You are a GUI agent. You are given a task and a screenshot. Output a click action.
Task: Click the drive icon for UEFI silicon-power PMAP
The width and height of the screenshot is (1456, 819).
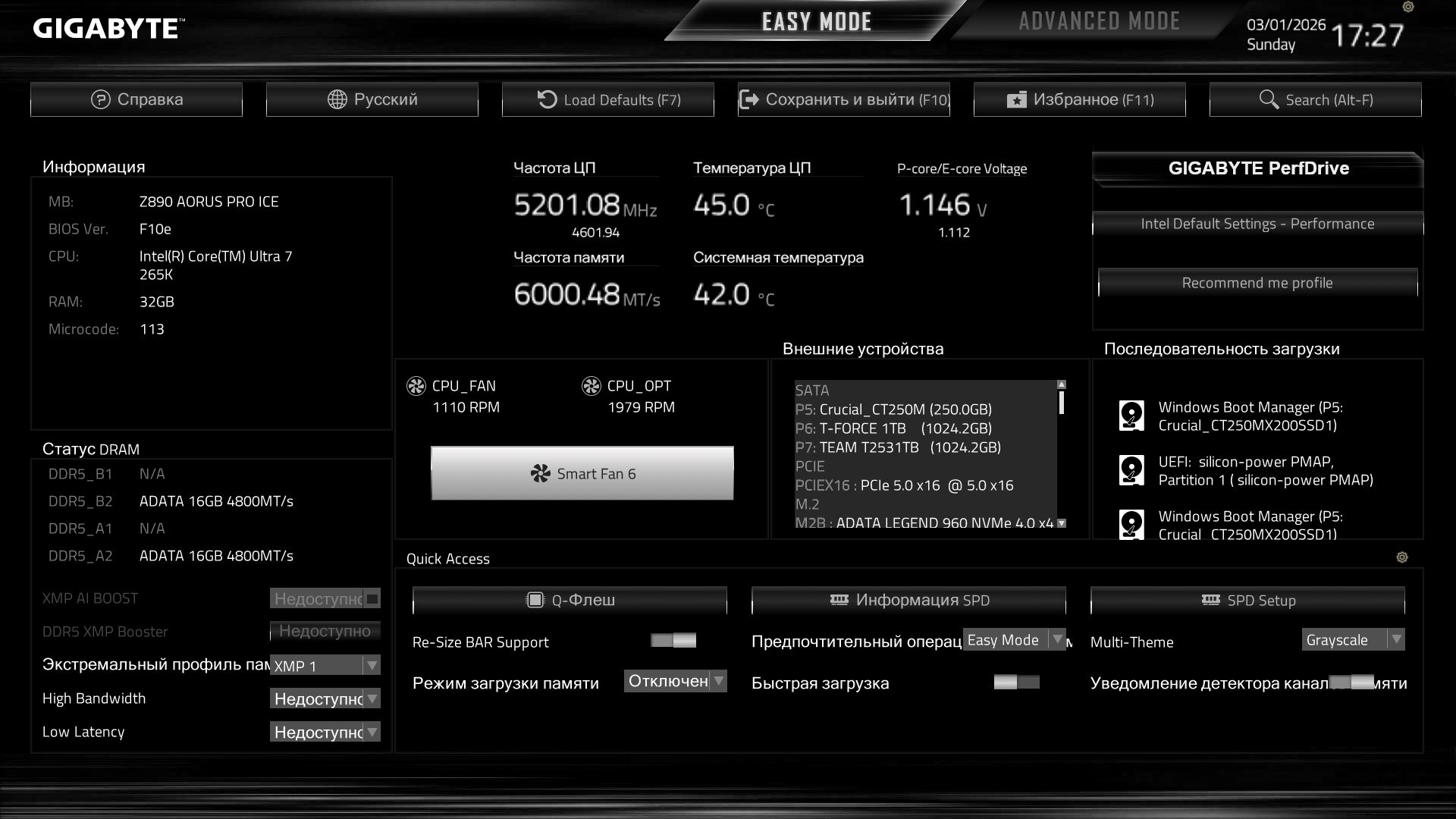[1131, 470]
